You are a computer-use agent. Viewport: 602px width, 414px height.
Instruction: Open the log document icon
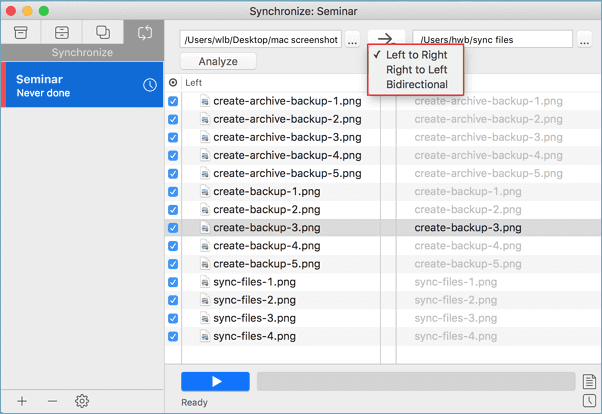[x=588, y=381]
